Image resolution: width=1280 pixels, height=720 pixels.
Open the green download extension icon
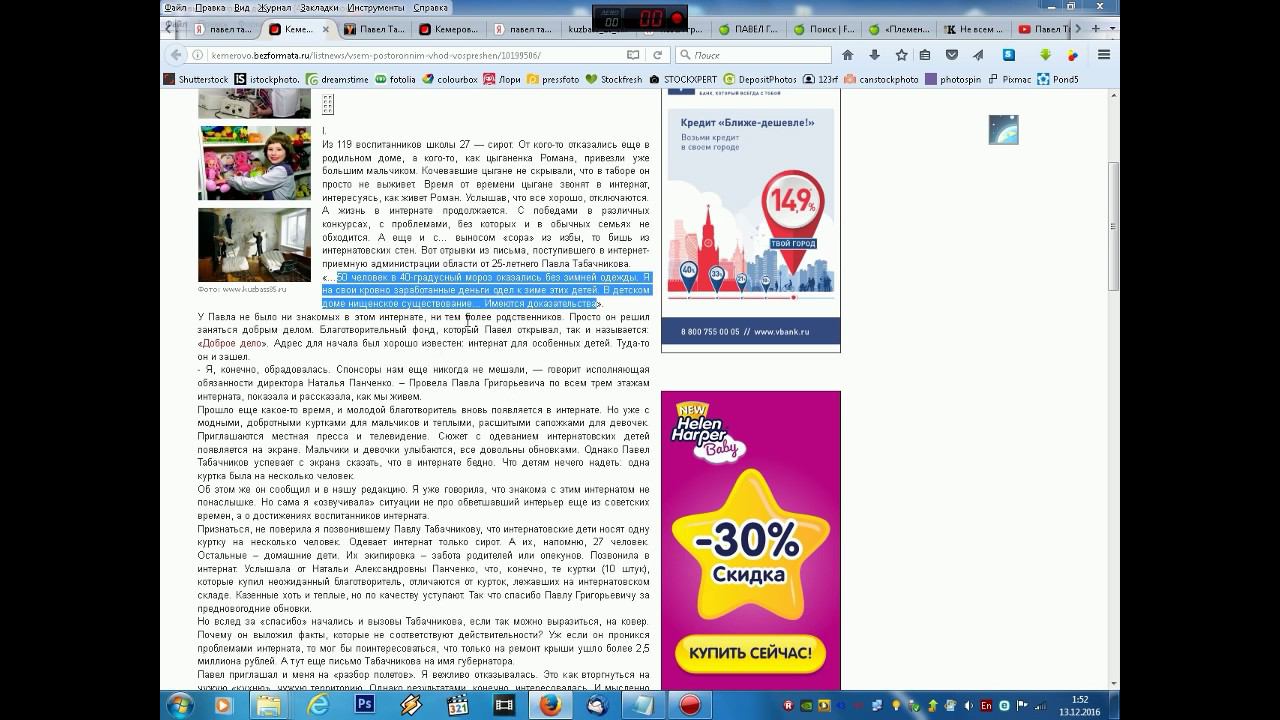(1045, 55)
